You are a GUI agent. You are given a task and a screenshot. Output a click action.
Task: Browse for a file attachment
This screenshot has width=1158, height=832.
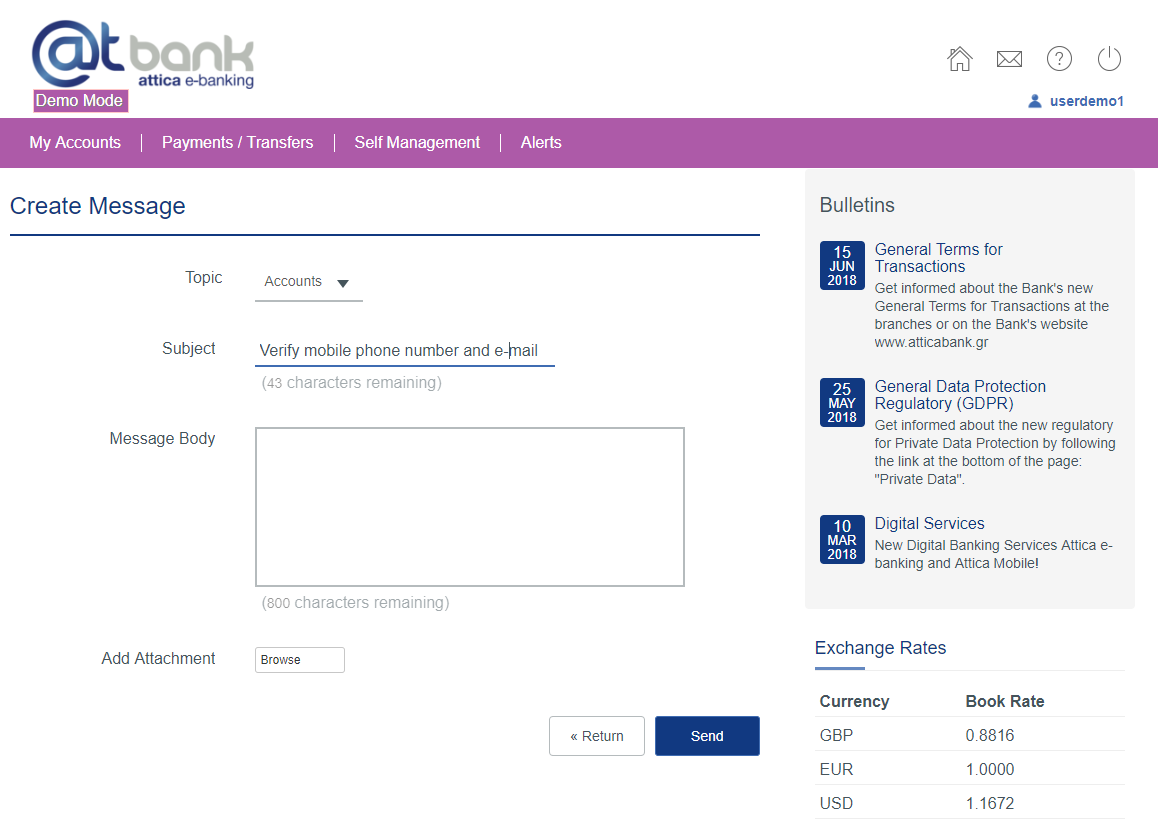pyautogui.click(x=300, y=660)
